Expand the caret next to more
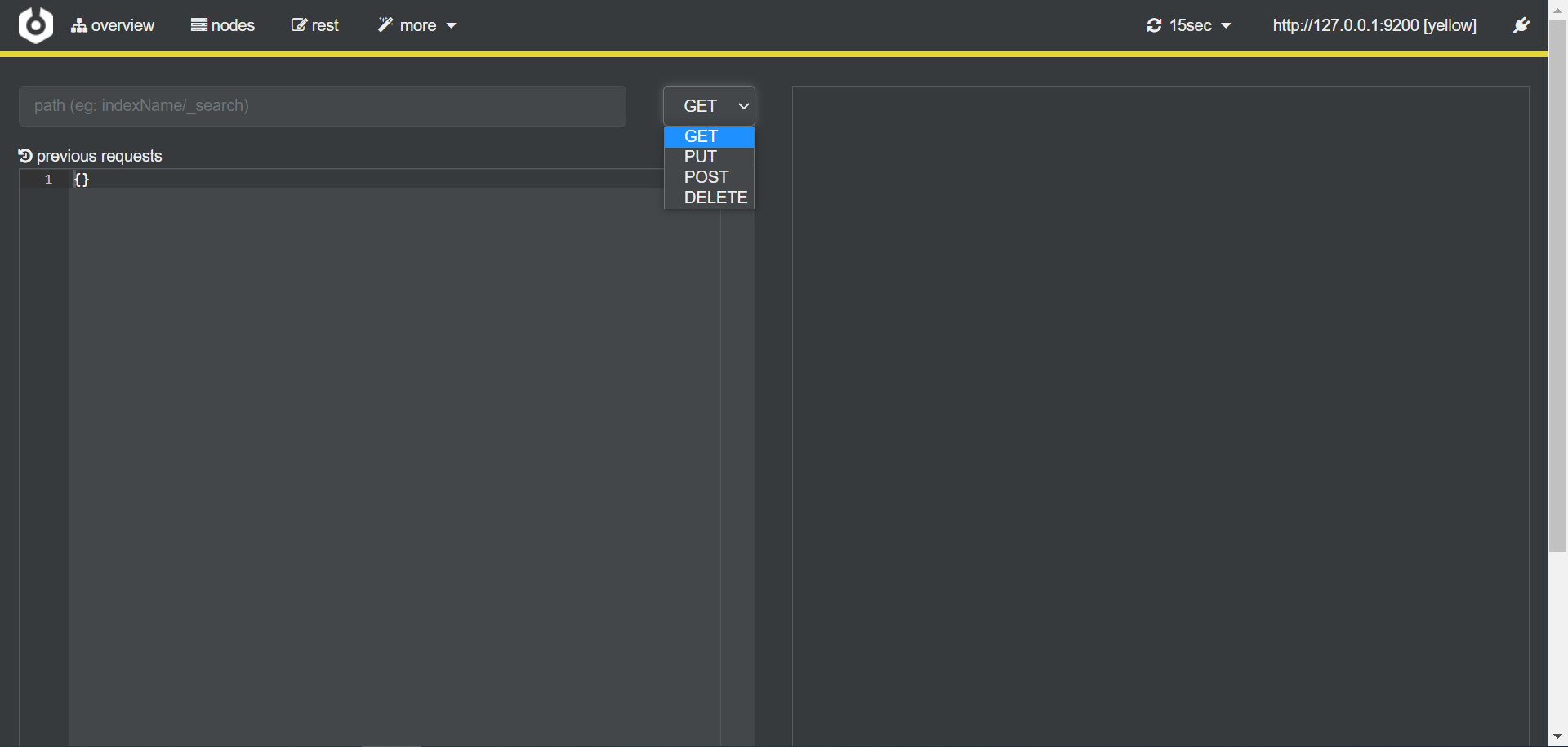This screenshot has height=747, width=1568. point(452,26)
